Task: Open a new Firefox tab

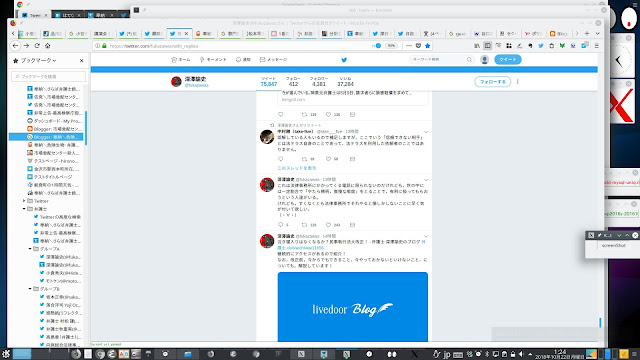Action: point(587,33)
